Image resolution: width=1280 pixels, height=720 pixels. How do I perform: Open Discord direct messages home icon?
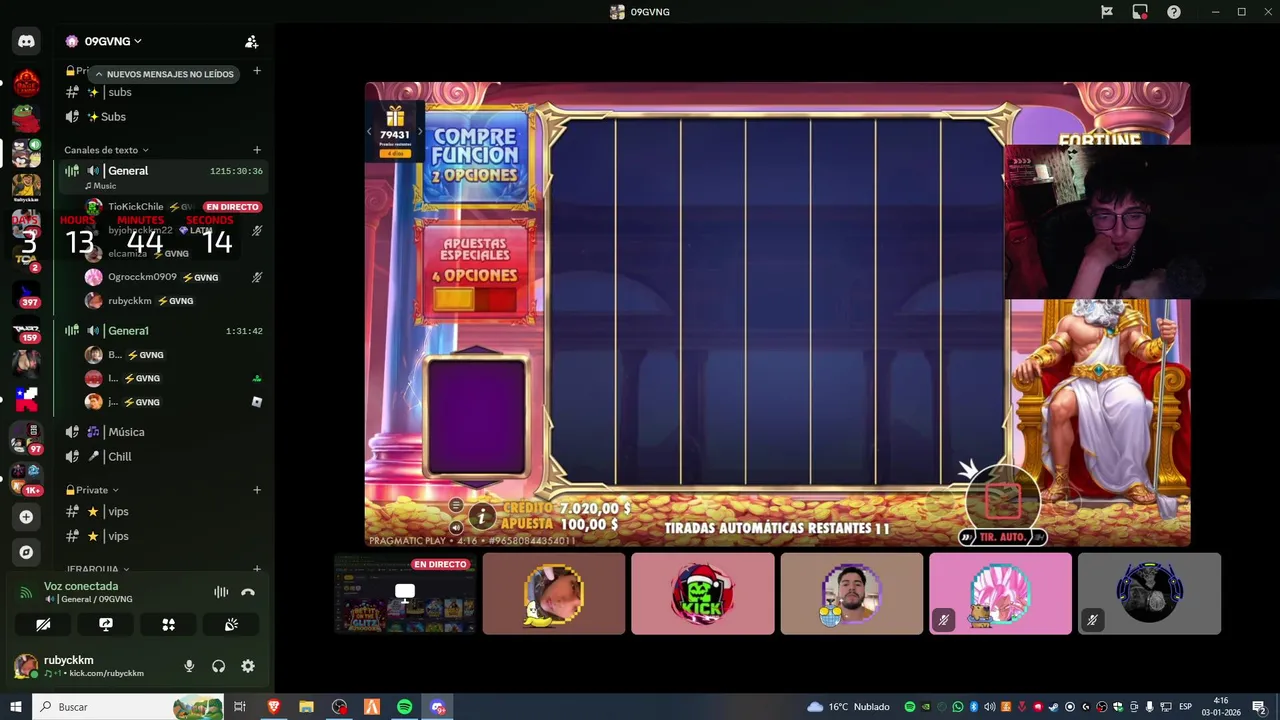pos(26,41)
